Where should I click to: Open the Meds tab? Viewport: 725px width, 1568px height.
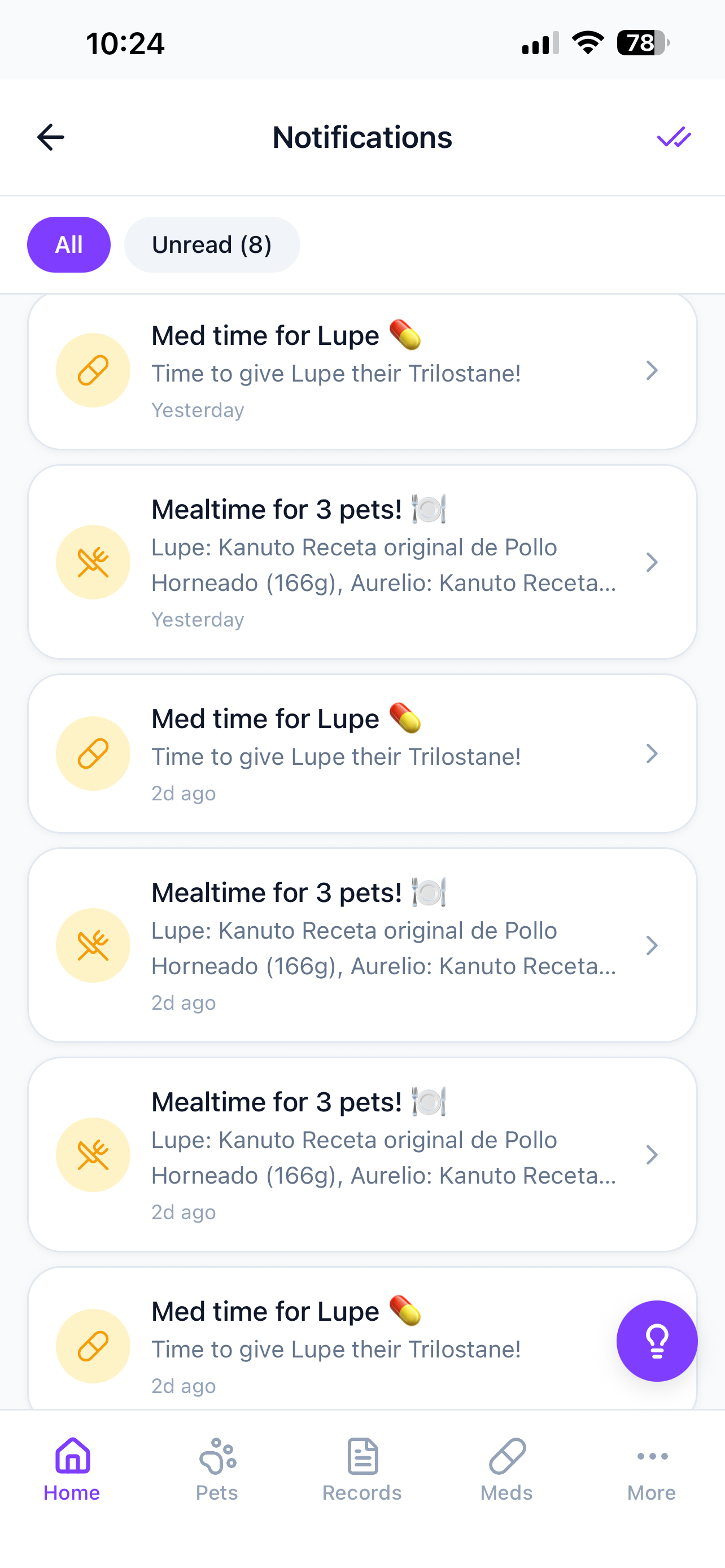pos(506,1468)
